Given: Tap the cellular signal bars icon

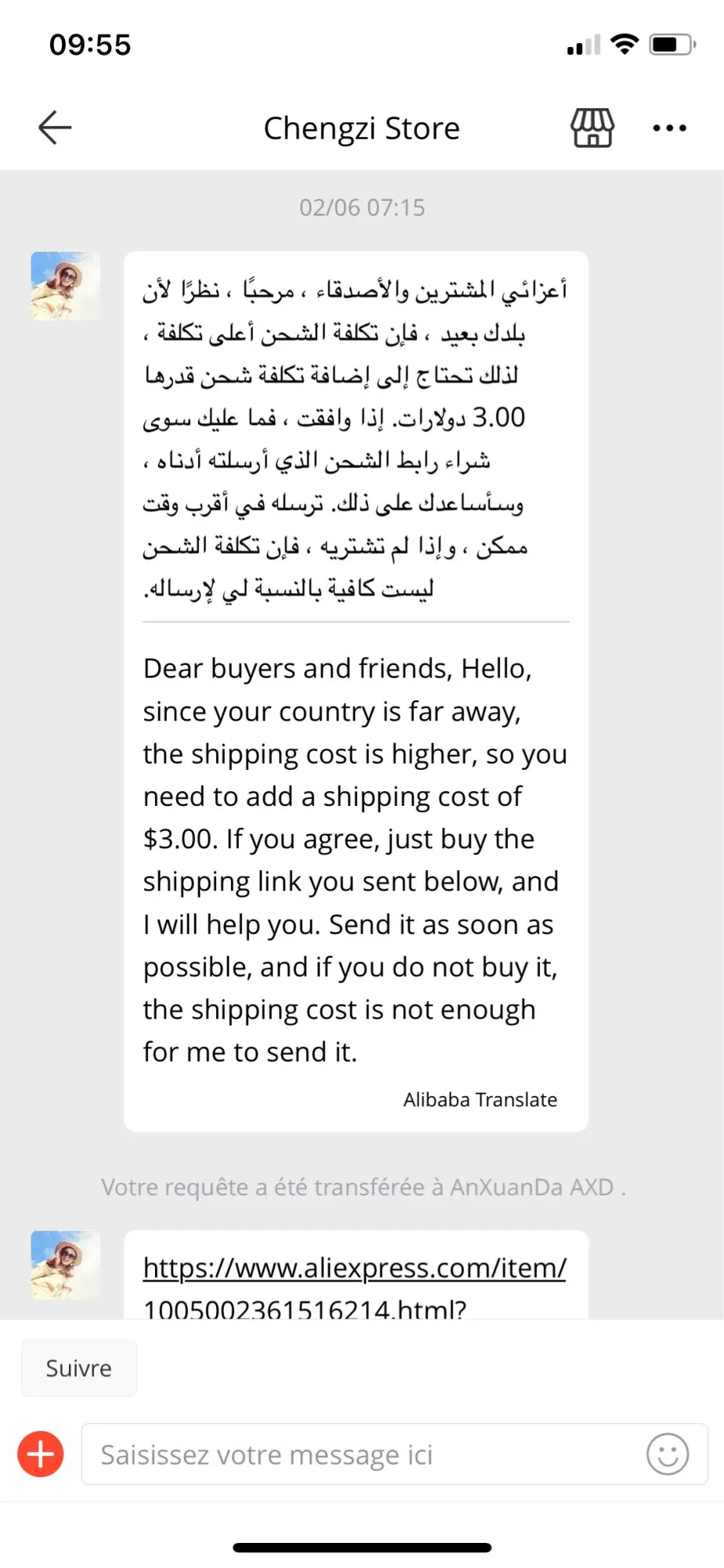Looking at the screenshot, I should pos(584,45).
